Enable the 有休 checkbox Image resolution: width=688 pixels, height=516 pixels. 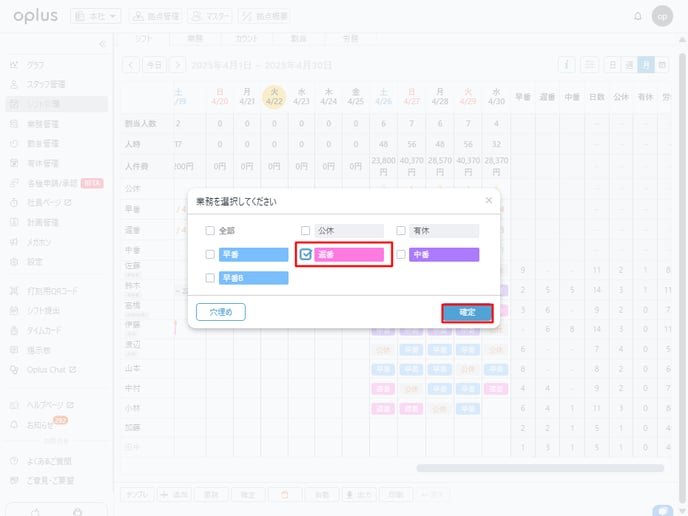tap(401, 230)
